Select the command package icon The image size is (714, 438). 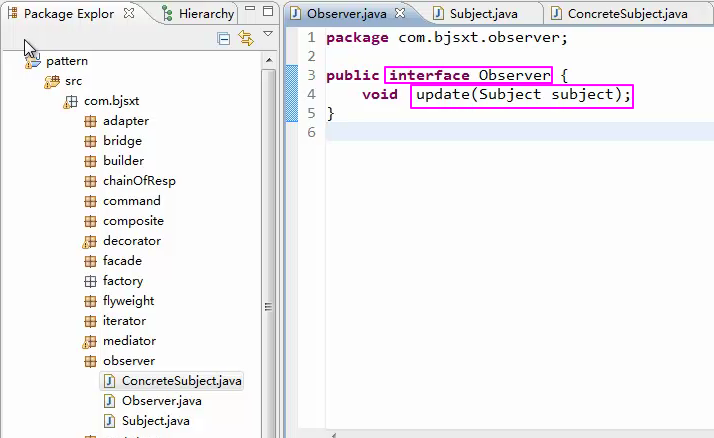91,201
